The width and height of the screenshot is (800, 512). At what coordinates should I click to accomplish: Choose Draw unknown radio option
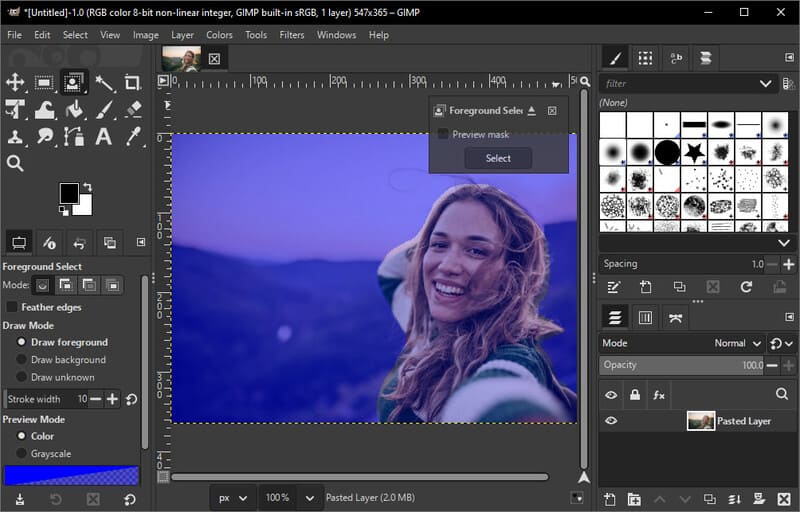21,377
